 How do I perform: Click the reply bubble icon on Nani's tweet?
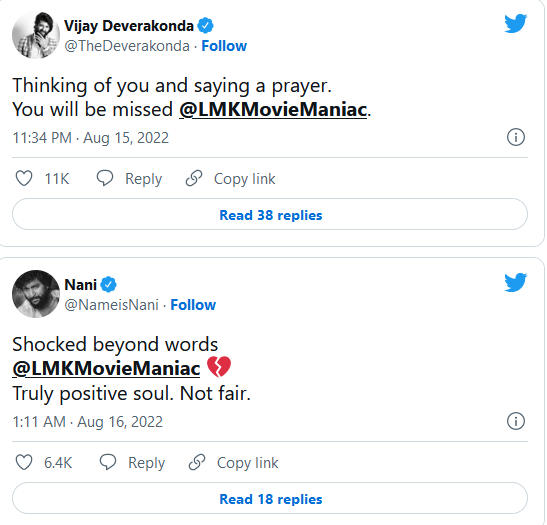point(108,462)
